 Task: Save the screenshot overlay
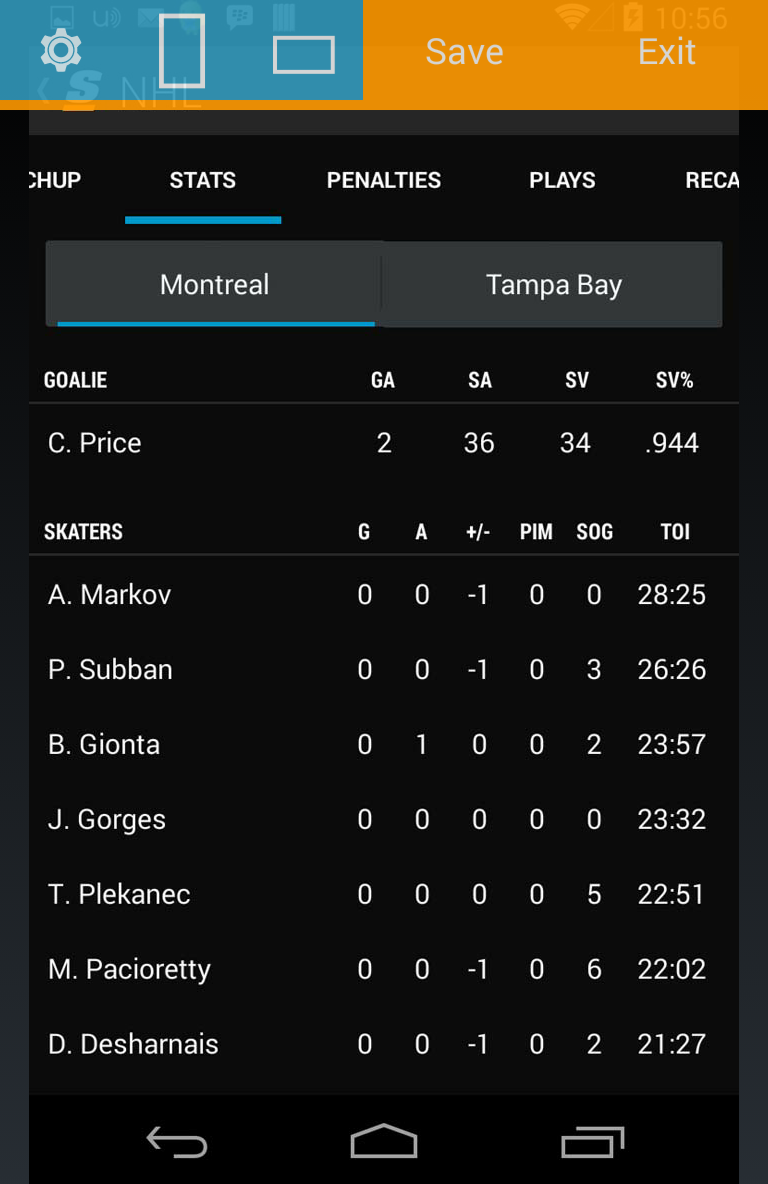click(464, 52)
